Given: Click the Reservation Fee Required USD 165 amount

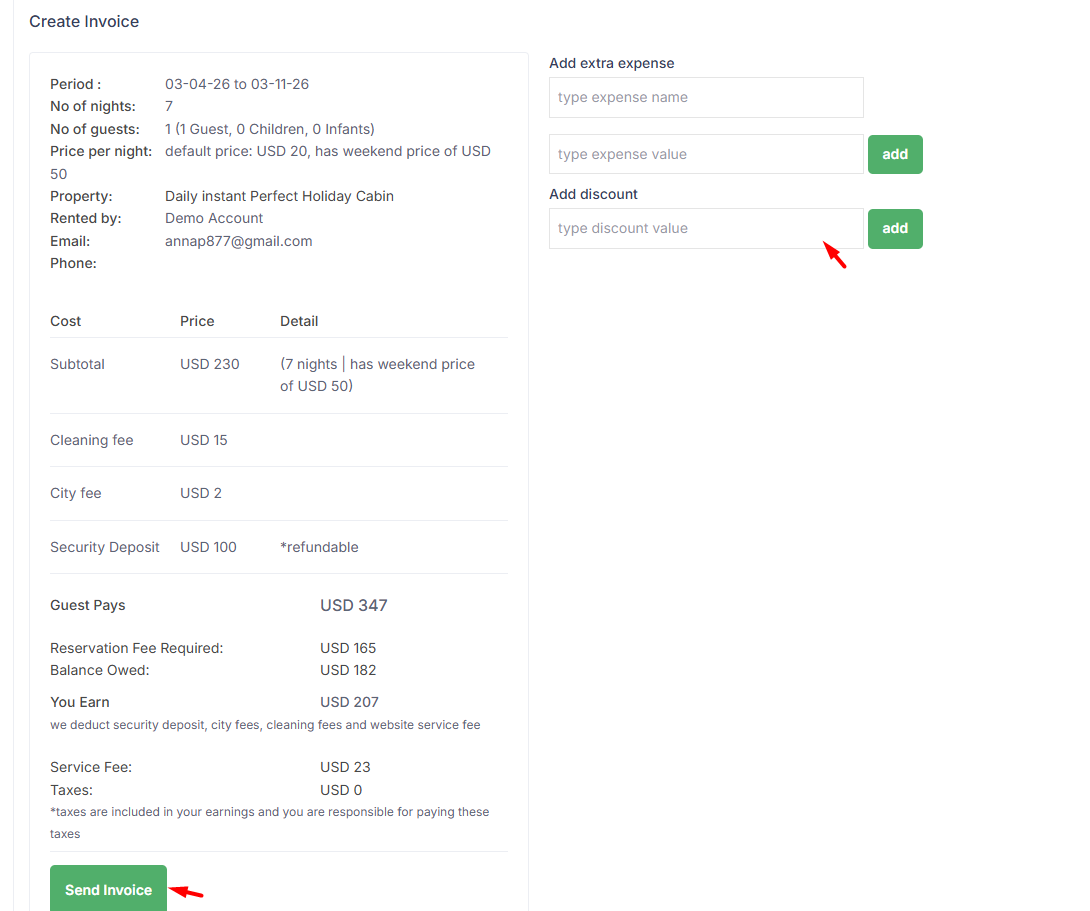Looking at the screenshot, I should pyautogui.click(x=348, y=648).
